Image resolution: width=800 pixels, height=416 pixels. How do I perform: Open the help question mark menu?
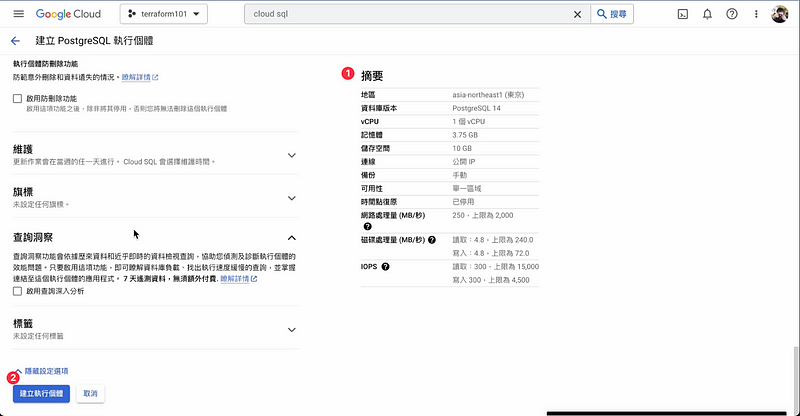[732, 14]
